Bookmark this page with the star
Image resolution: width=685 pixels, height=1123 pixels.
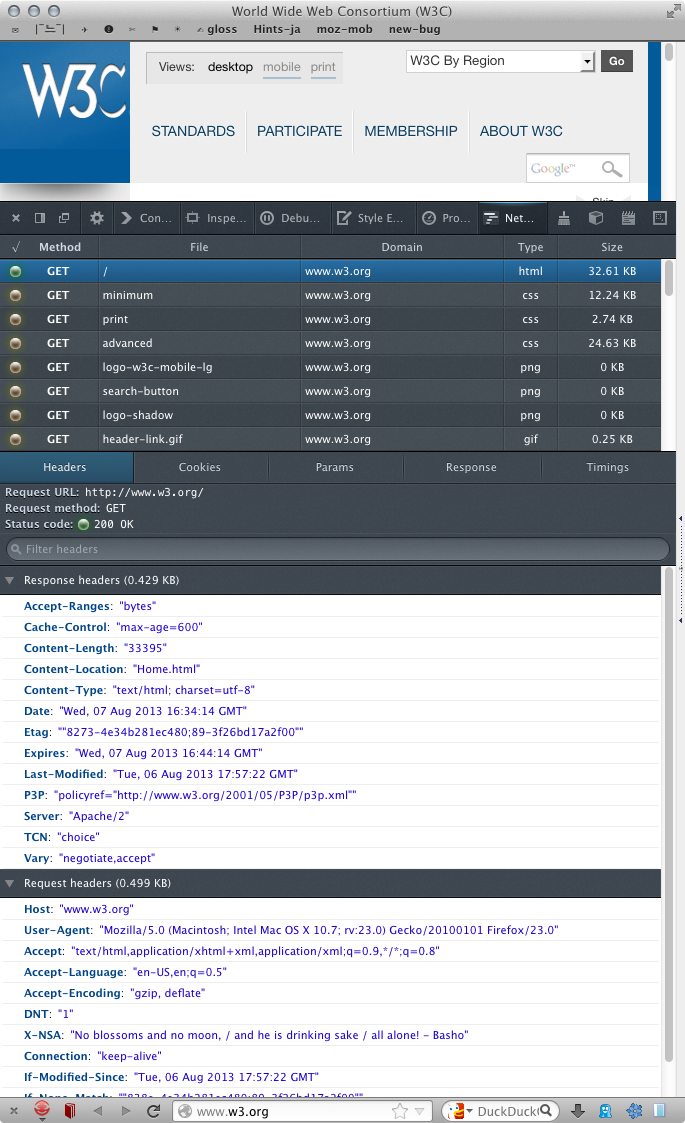pyautogui.click(x=400, y=1111)
